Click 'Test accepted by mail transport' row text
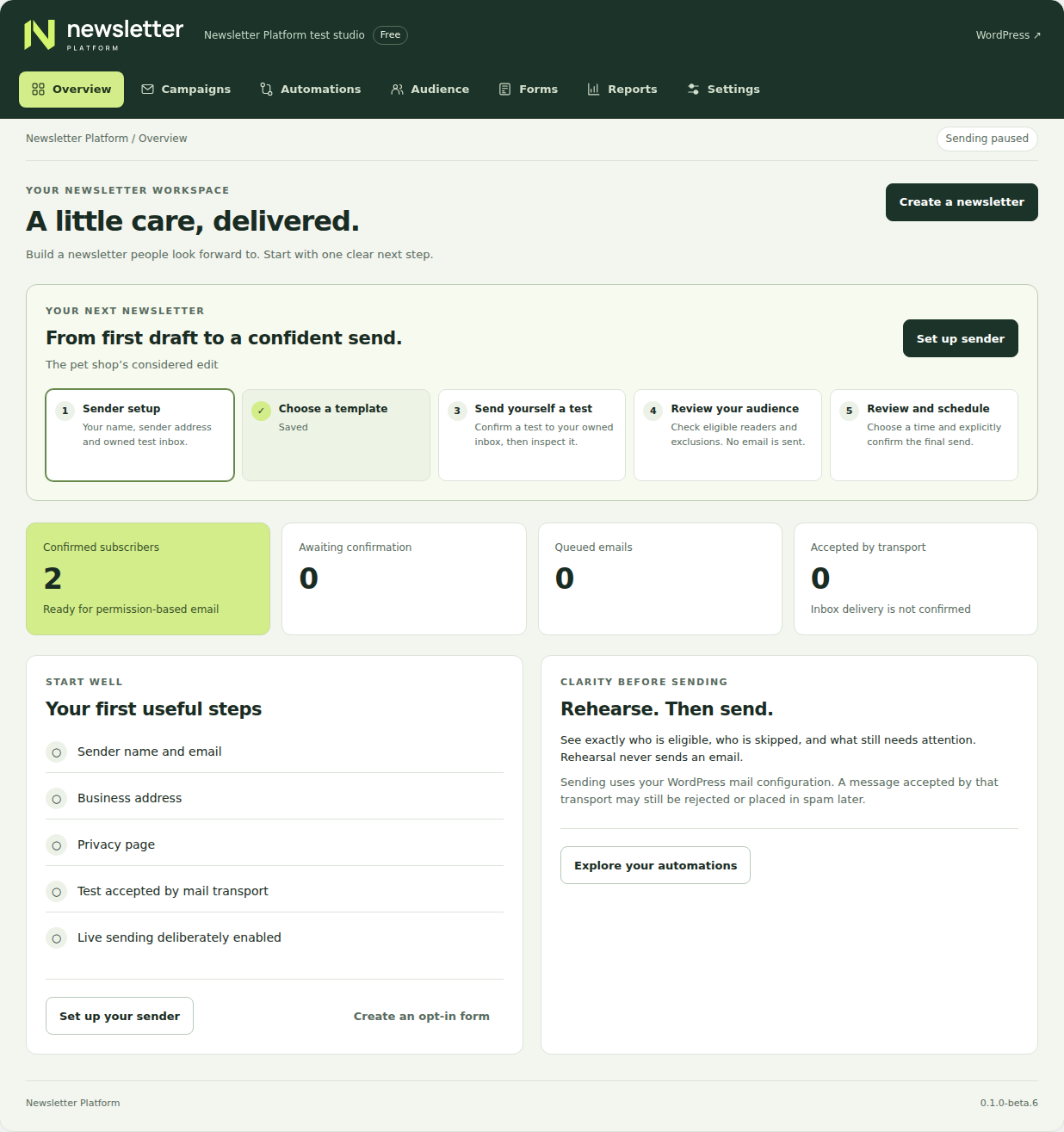 pyautogui.click(x=173, y=891)
